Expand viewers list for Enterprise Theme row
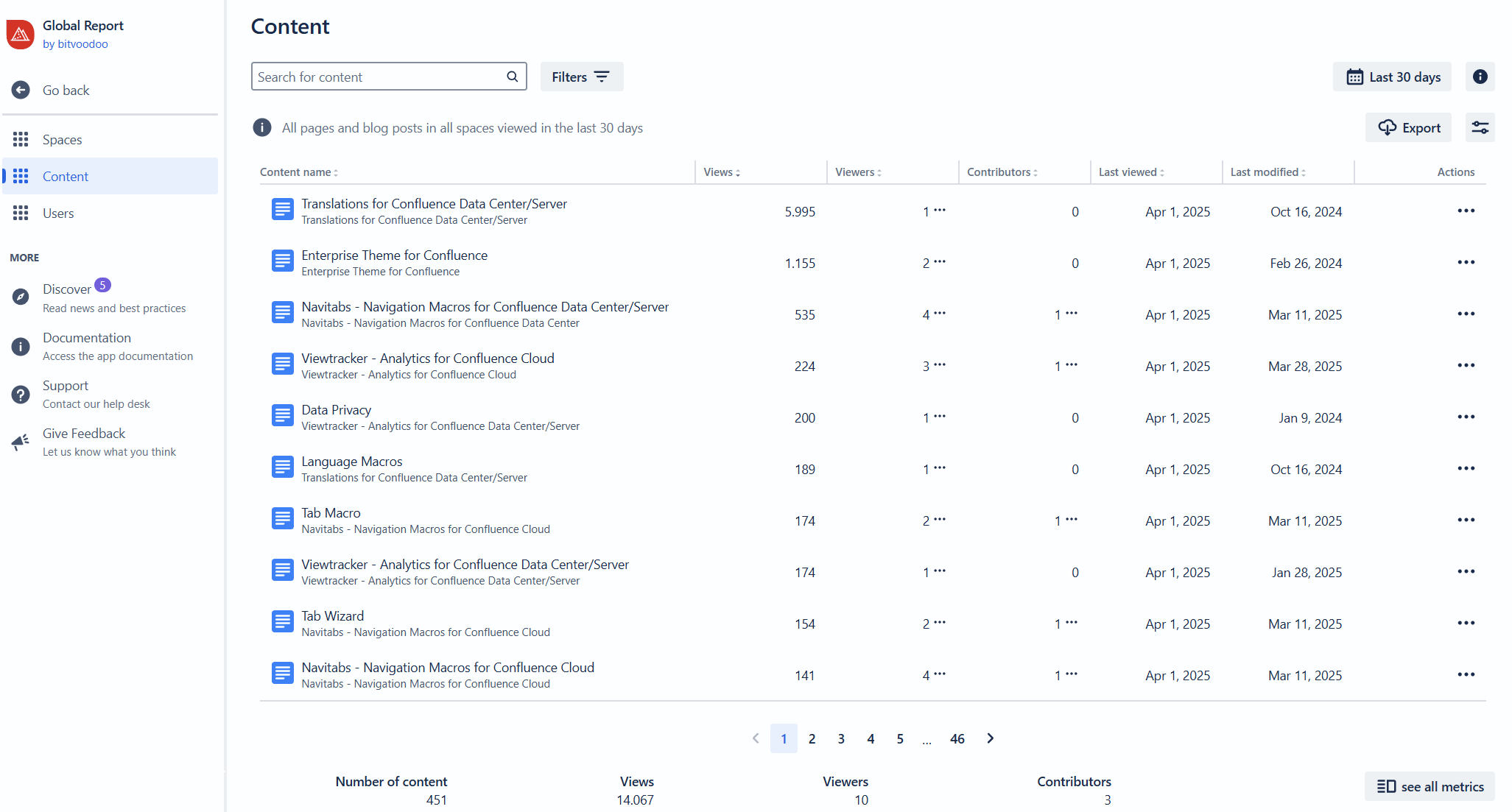1512x812 pixels. [x=940, y=262]
